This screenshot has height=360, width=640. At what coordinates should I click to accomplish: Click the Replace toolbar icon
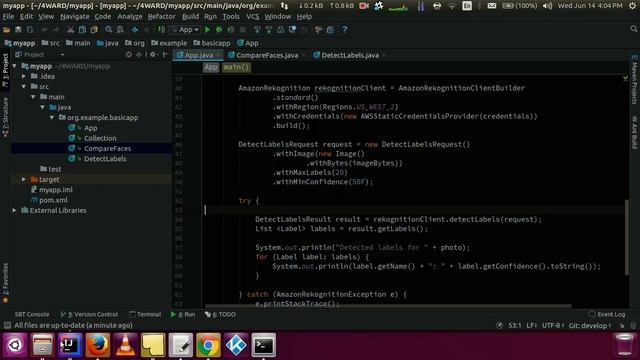click(120, 30)
